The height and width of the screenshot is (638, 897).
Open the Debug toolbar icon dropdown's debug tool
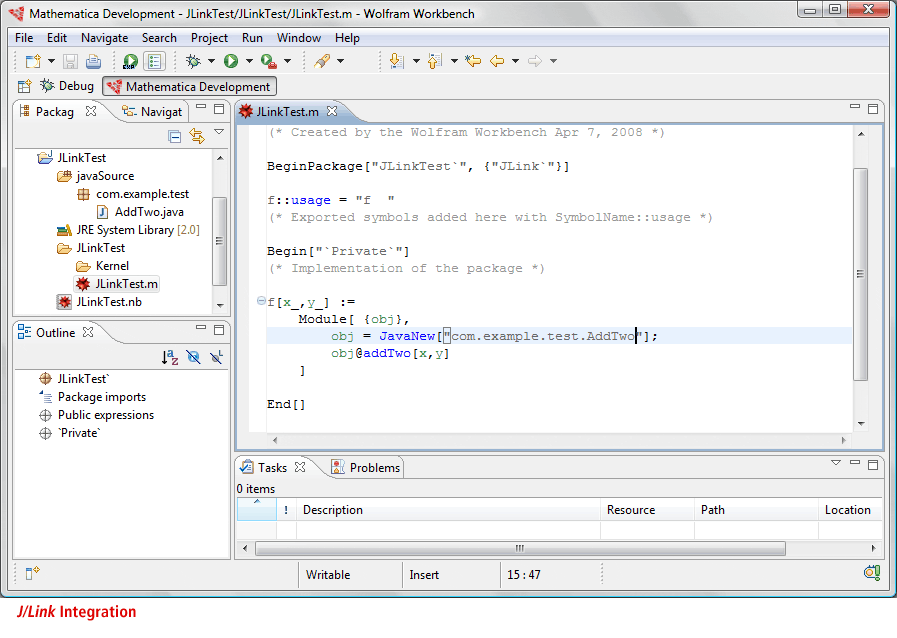(210, 61)
